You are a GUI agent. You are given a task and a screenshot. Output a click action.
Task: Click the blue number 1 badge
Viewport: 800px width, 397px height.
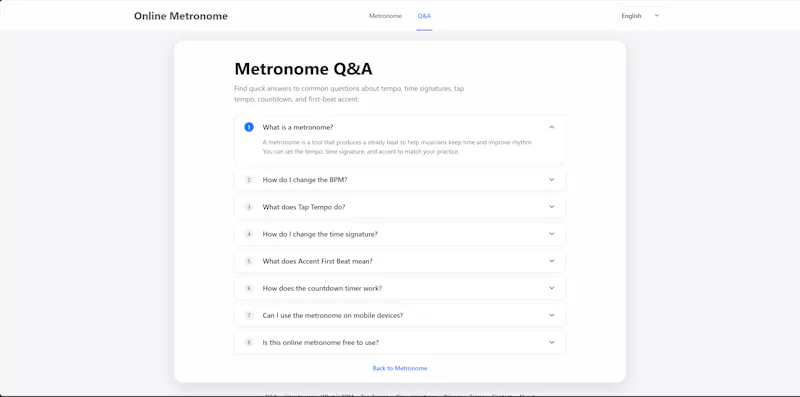pyautogui.click(x=249, y=127)
